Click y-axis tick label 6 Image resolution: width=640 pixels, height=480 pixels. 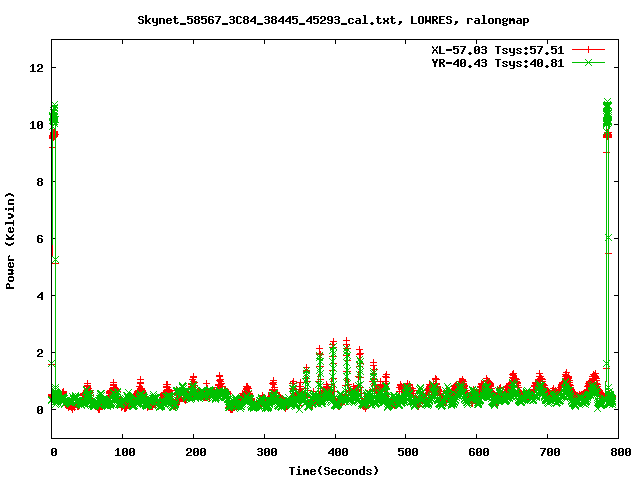pos(40,239)
